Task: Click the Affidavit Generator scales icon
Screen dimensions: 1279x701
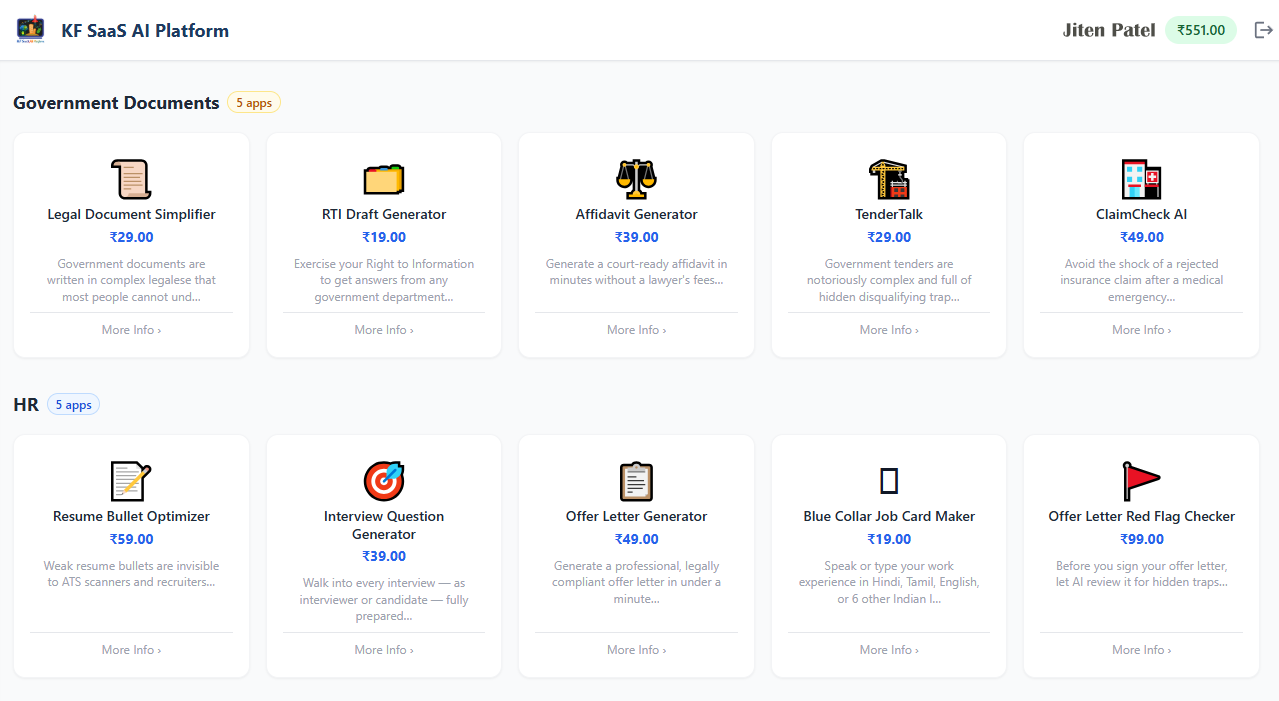Action: pos(636,178)
